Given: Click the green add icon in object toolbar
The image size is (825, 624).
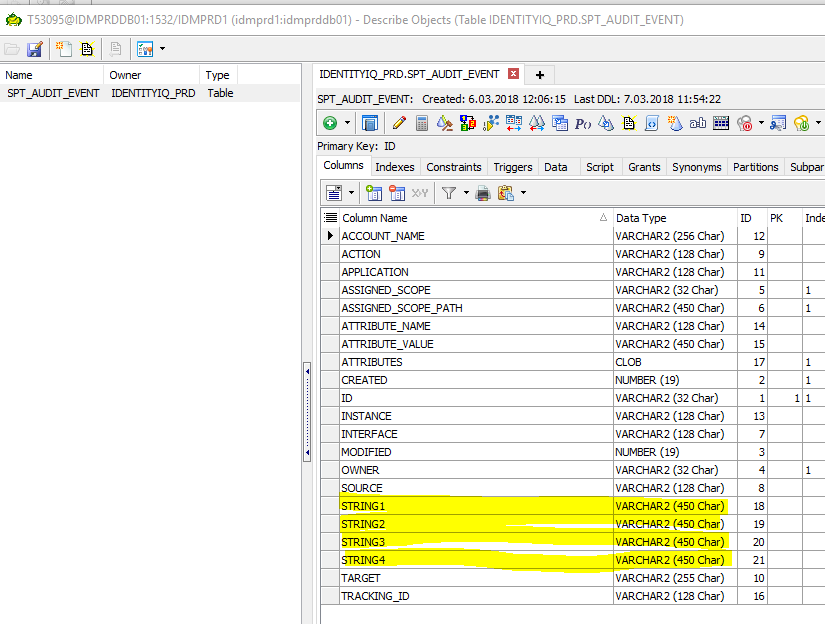Looking at the screenshot, I should point(329,123).
